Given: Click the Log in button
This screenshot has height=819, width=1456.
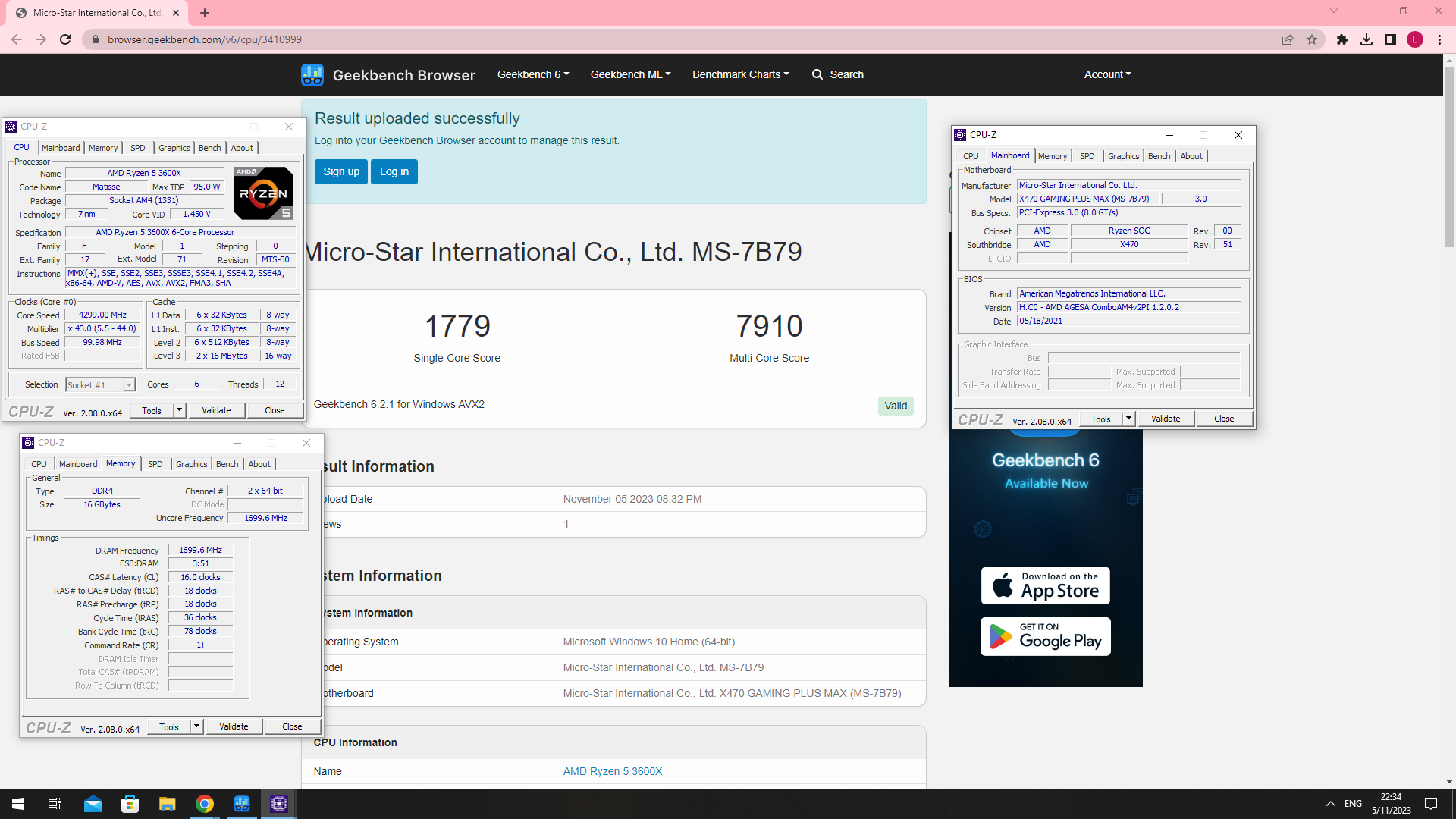Looking at the screenshot, I should (x=394, y=171).
